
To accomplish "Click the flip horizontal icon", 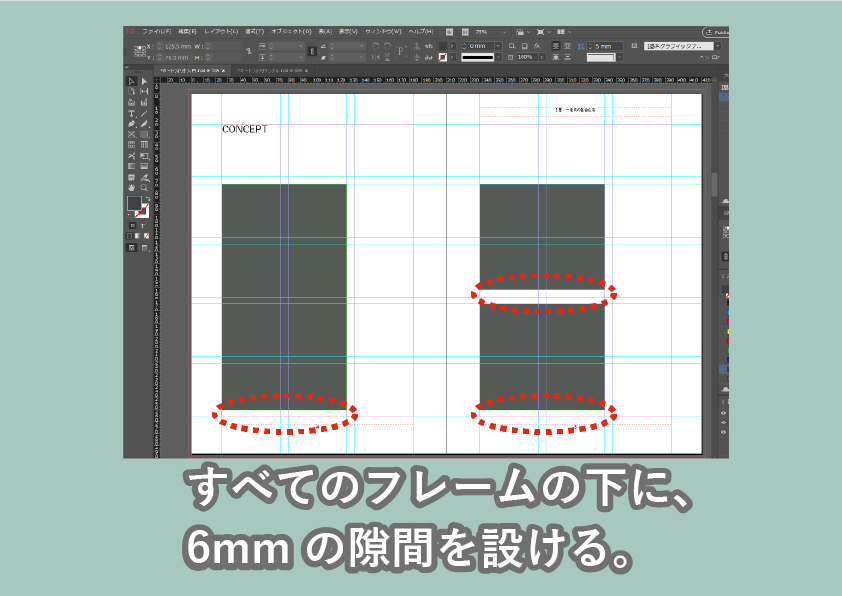I will coord(375,57).
